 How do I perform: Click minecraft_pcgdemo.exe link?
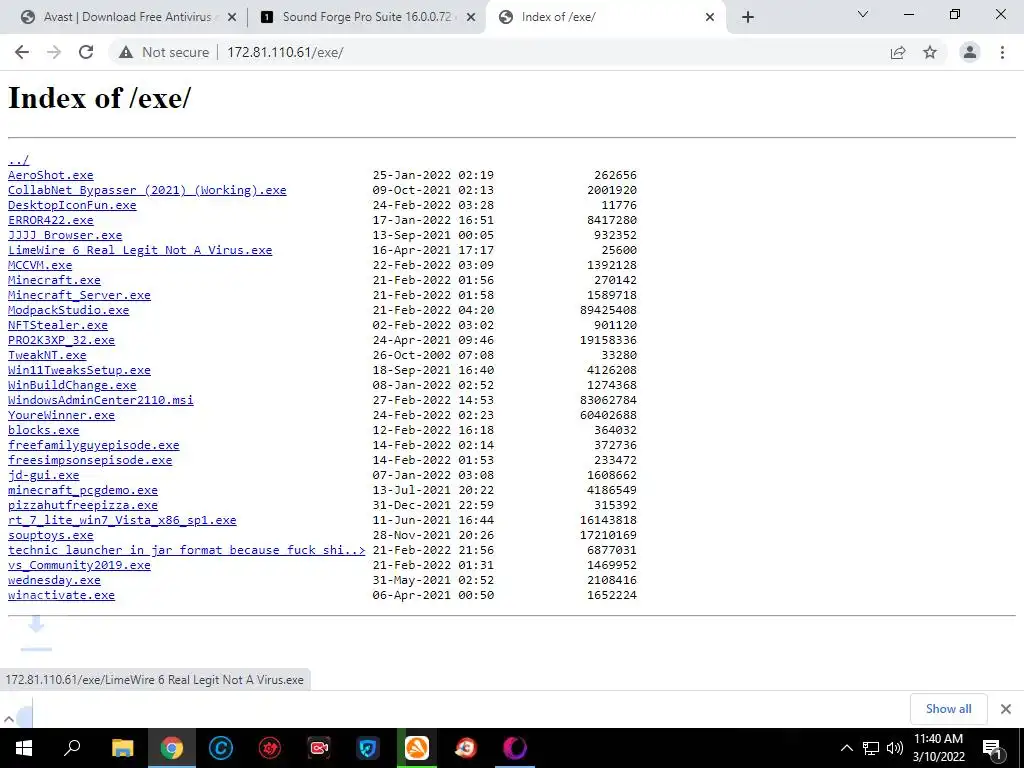83,490
